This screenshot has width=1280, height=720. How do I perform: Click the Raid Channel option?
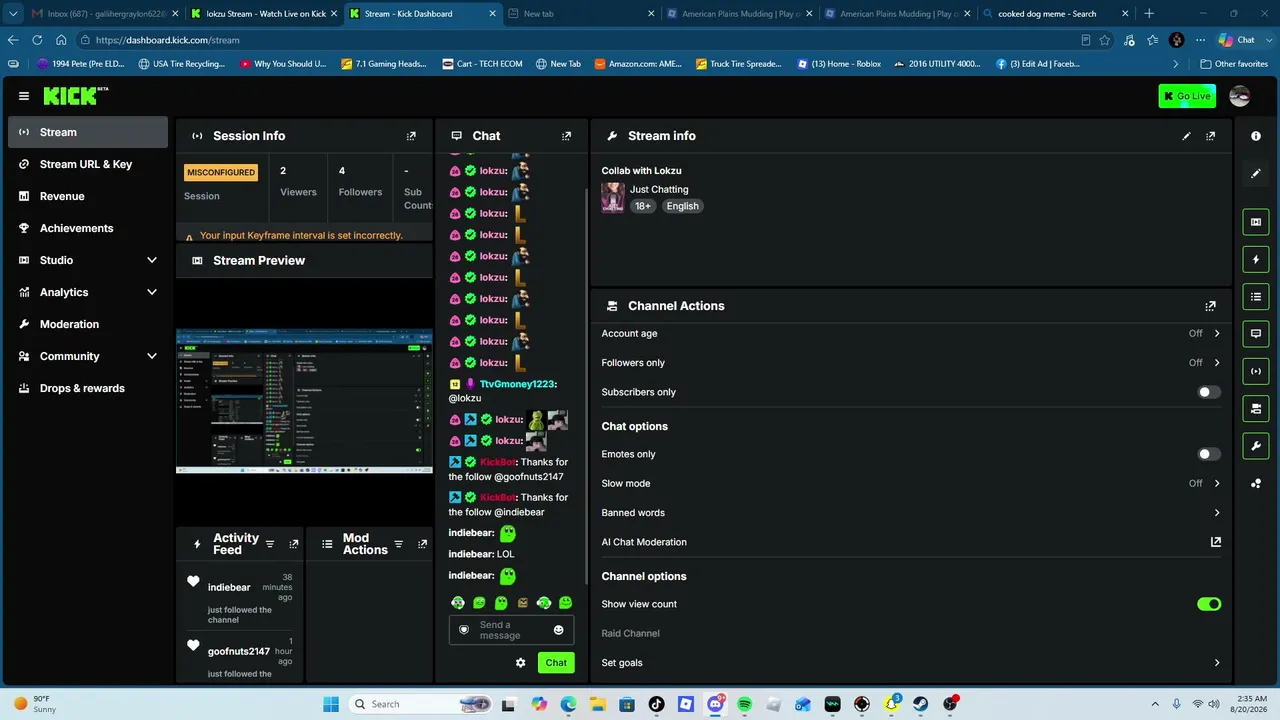[631, 633]
